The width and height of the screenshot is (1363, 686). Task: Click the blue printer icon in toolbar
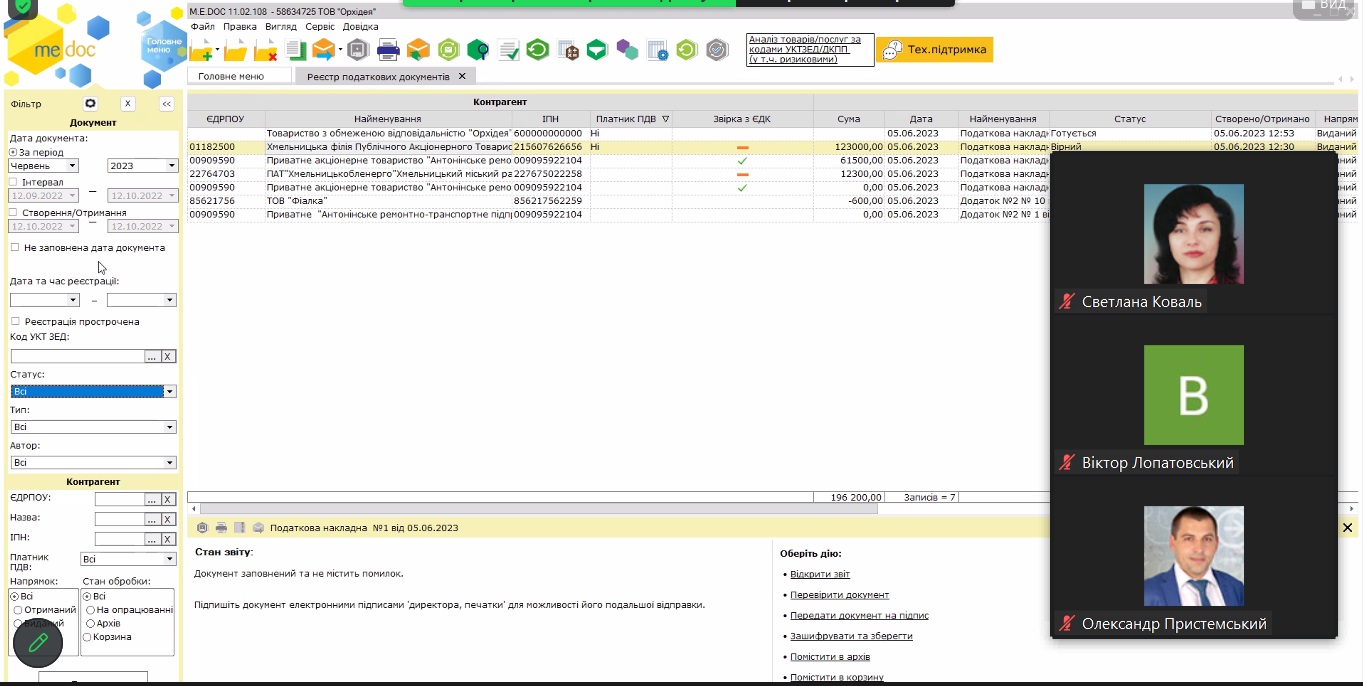pos(388,49)
